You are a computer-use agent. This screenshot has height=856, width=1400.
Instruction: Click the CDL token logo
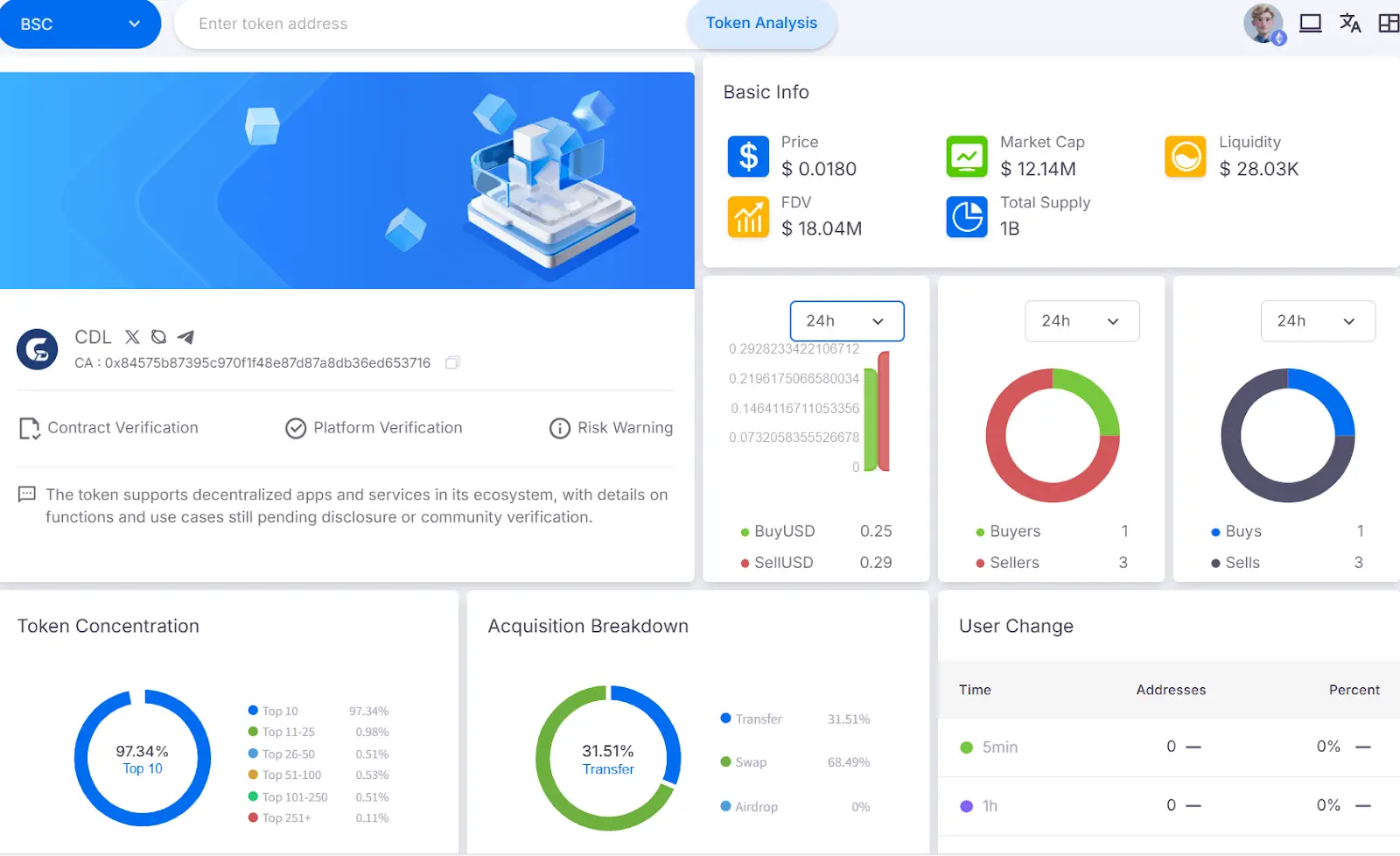point(38,349)
